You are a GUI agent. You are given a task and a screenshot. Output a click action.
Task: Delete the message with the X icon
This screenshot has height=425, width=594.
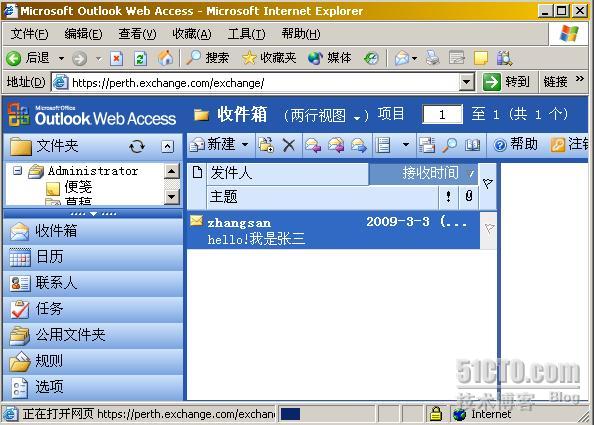[289, 145]
